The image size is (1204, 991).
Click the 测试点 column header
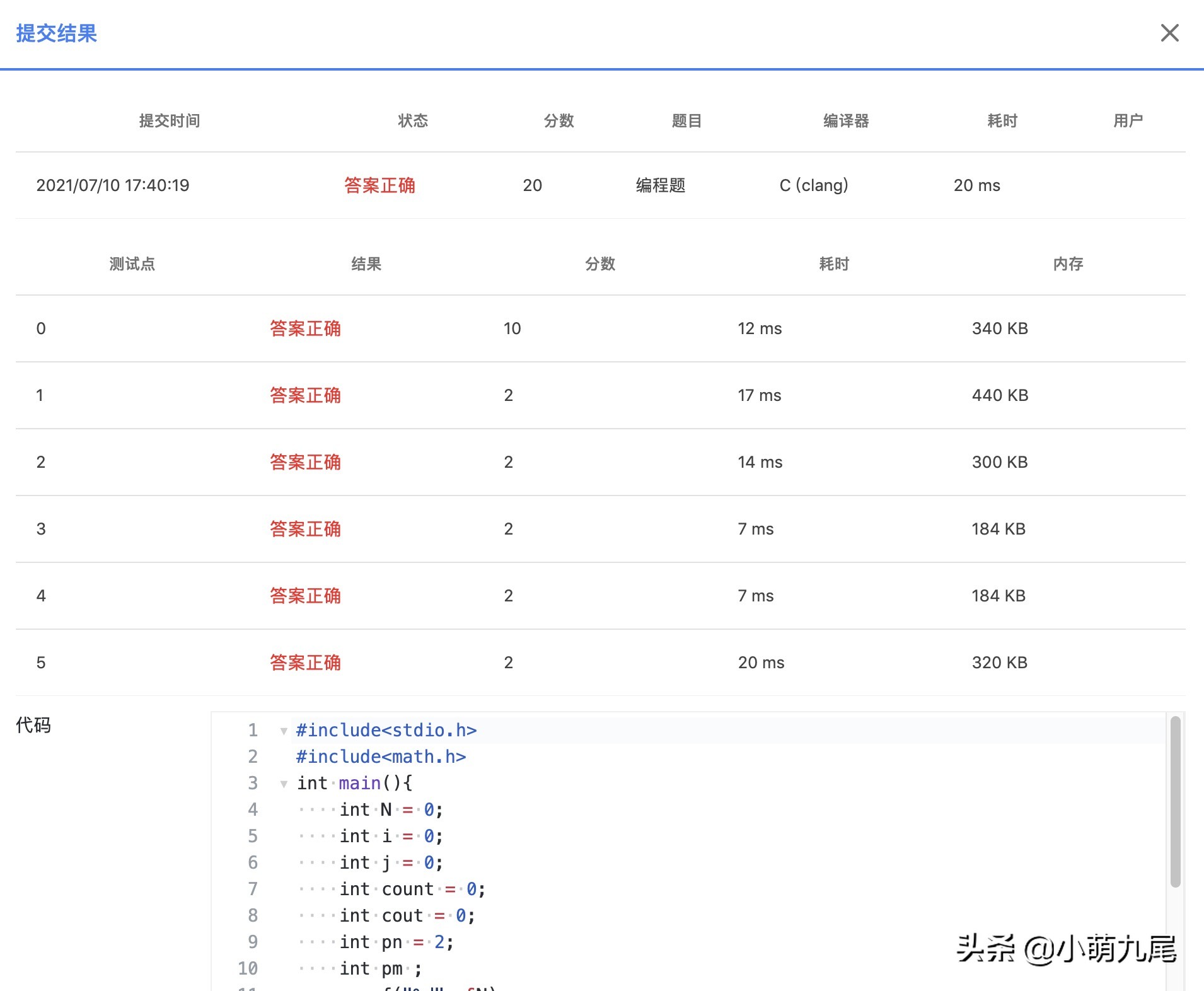pyautogui.click(x=132, y=264)
